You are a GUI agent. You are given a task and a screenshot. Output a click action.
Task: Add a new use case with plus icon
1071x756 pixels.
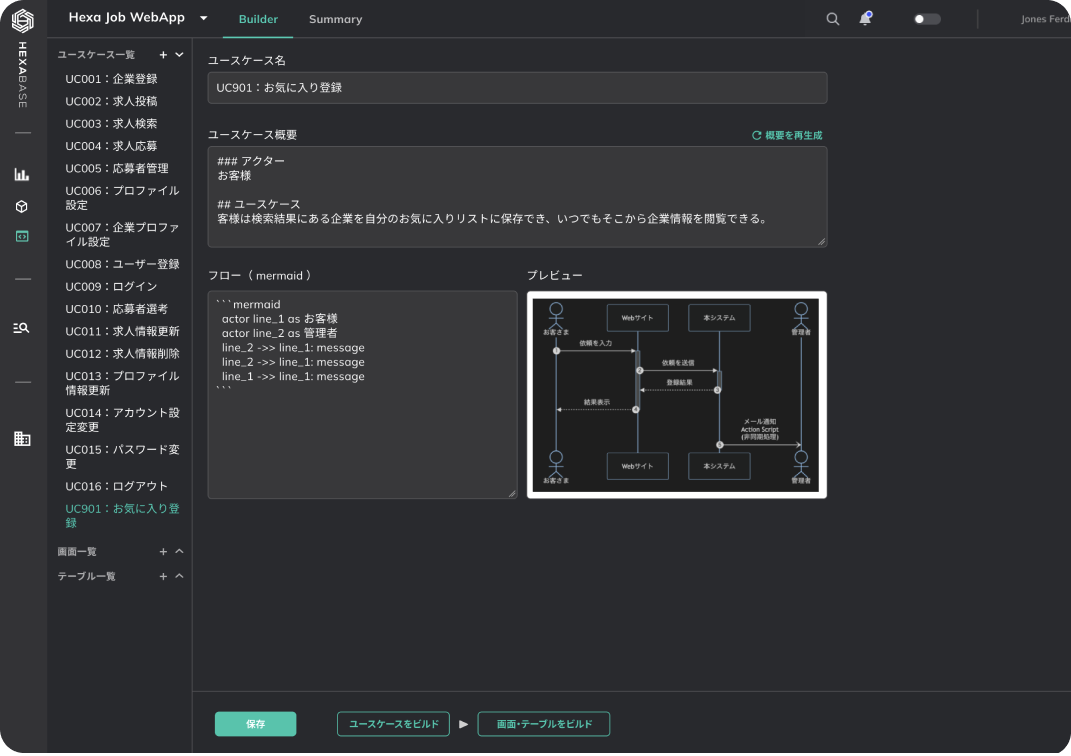point(163,55)
